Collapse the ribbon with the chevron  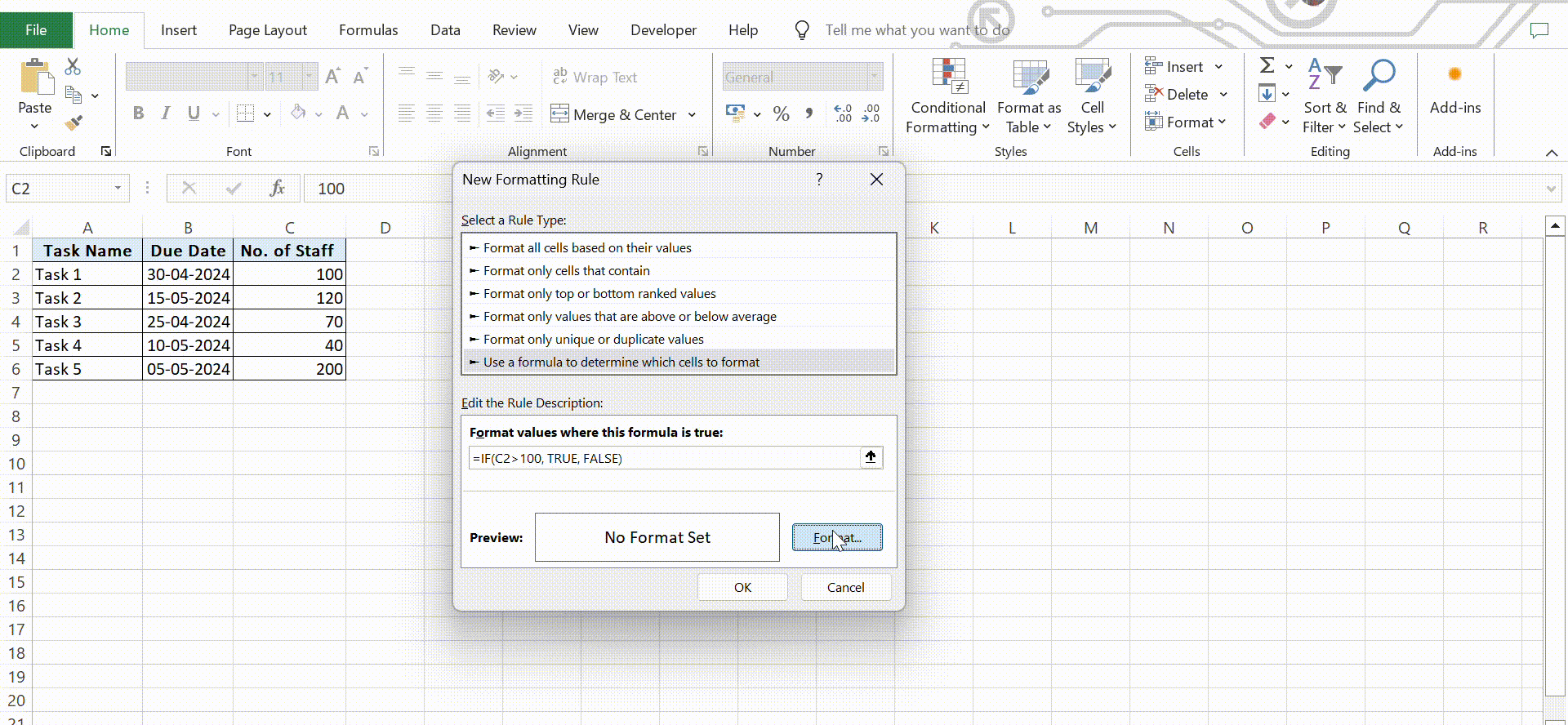pos(1552,153)
